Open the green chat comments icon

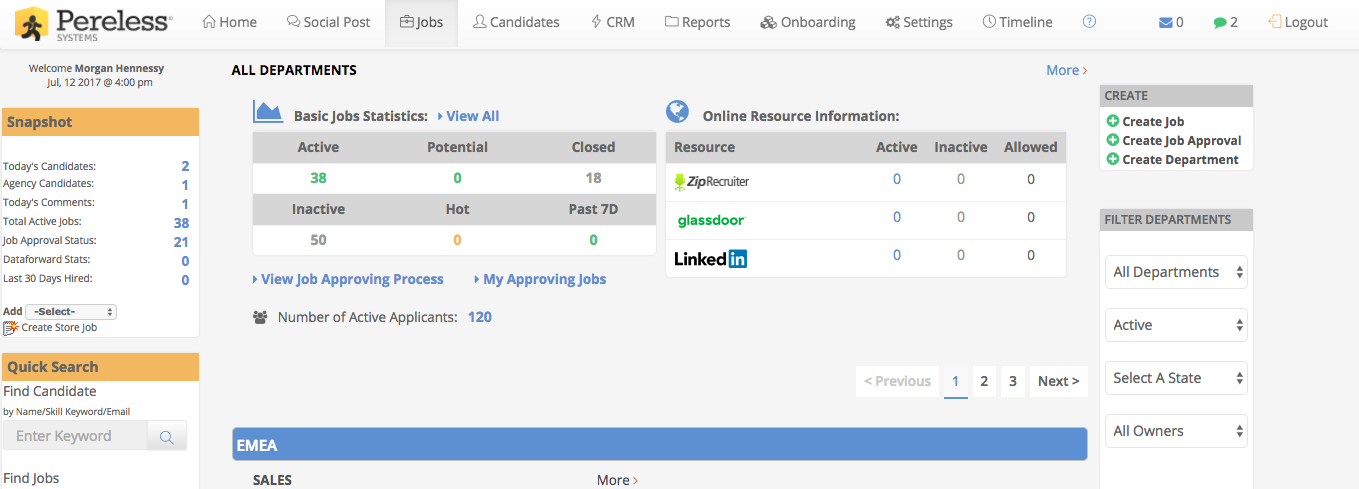(1220, 22)
